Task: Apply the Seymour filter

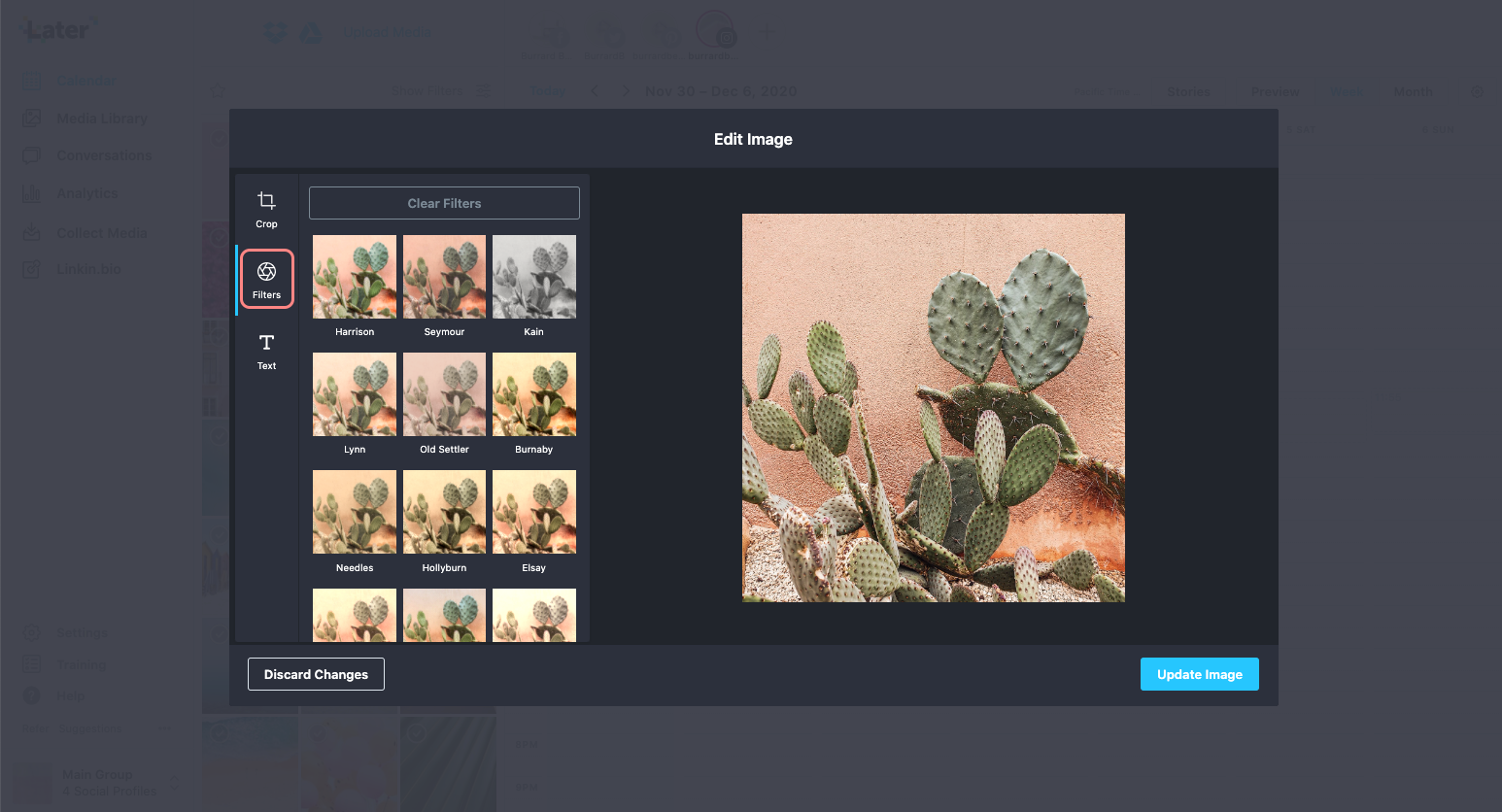Action: click(444, 277)
